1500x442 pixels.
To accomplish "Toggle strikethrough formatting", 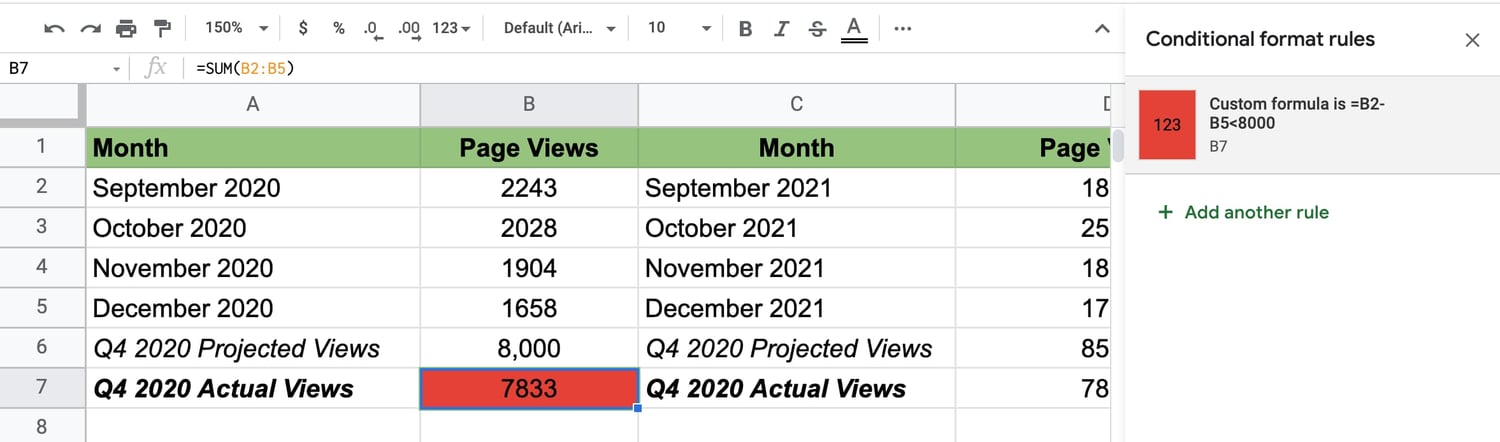I will coord(817,28).
